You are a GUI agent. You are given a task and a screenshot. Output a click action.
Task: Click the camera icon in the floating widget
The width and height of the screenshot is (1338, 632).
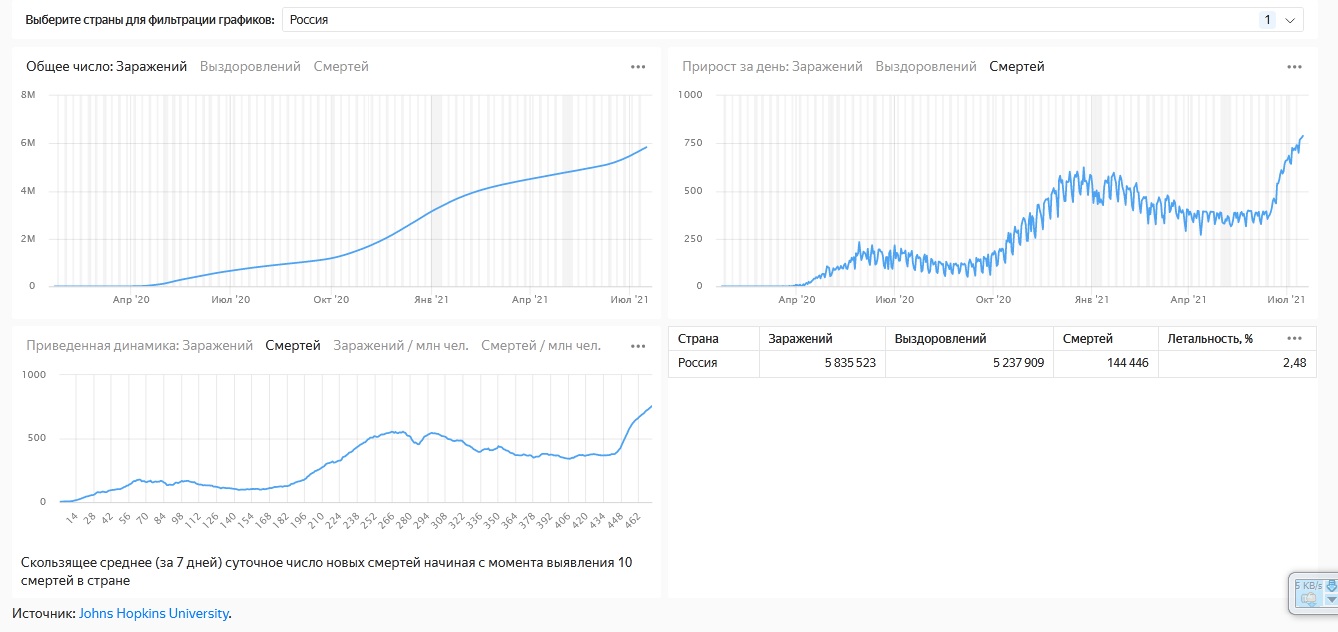(x=1307, y=599)
